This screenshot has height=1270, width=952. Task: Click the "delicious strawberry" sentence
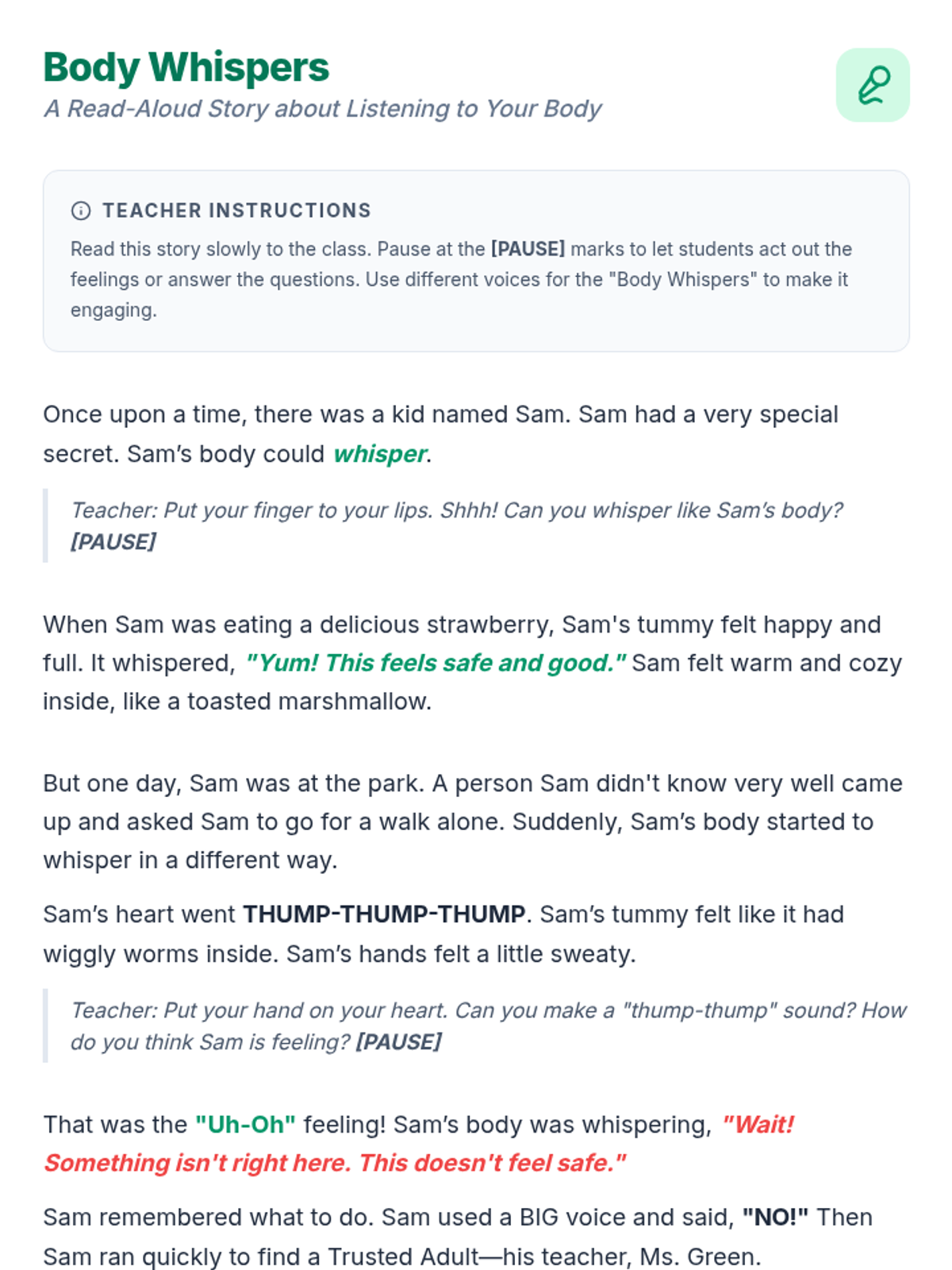[x=462, y=625]
